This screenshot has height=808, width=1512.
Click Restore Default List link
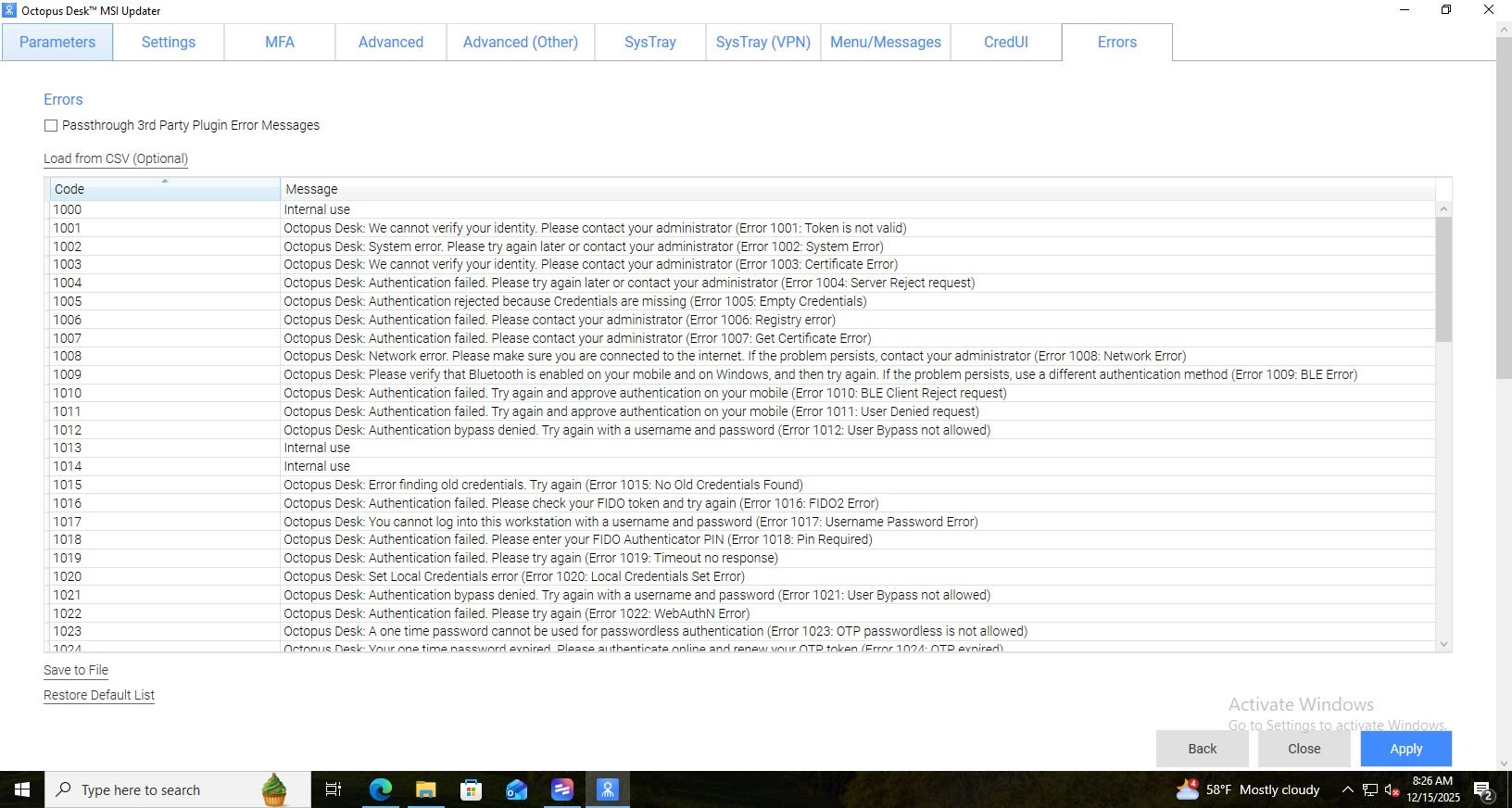click(99, 695)
